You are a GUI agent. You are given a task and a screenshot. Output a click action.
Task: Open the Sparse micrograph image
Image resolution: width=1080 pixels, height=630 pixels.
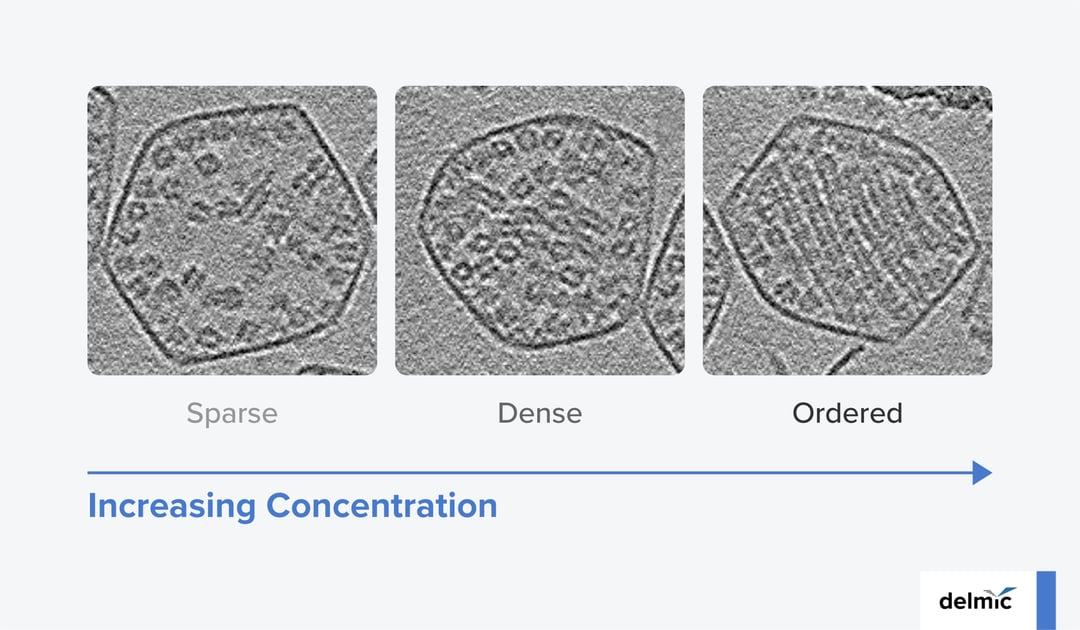pyautogui.click(x=232, y=230)
